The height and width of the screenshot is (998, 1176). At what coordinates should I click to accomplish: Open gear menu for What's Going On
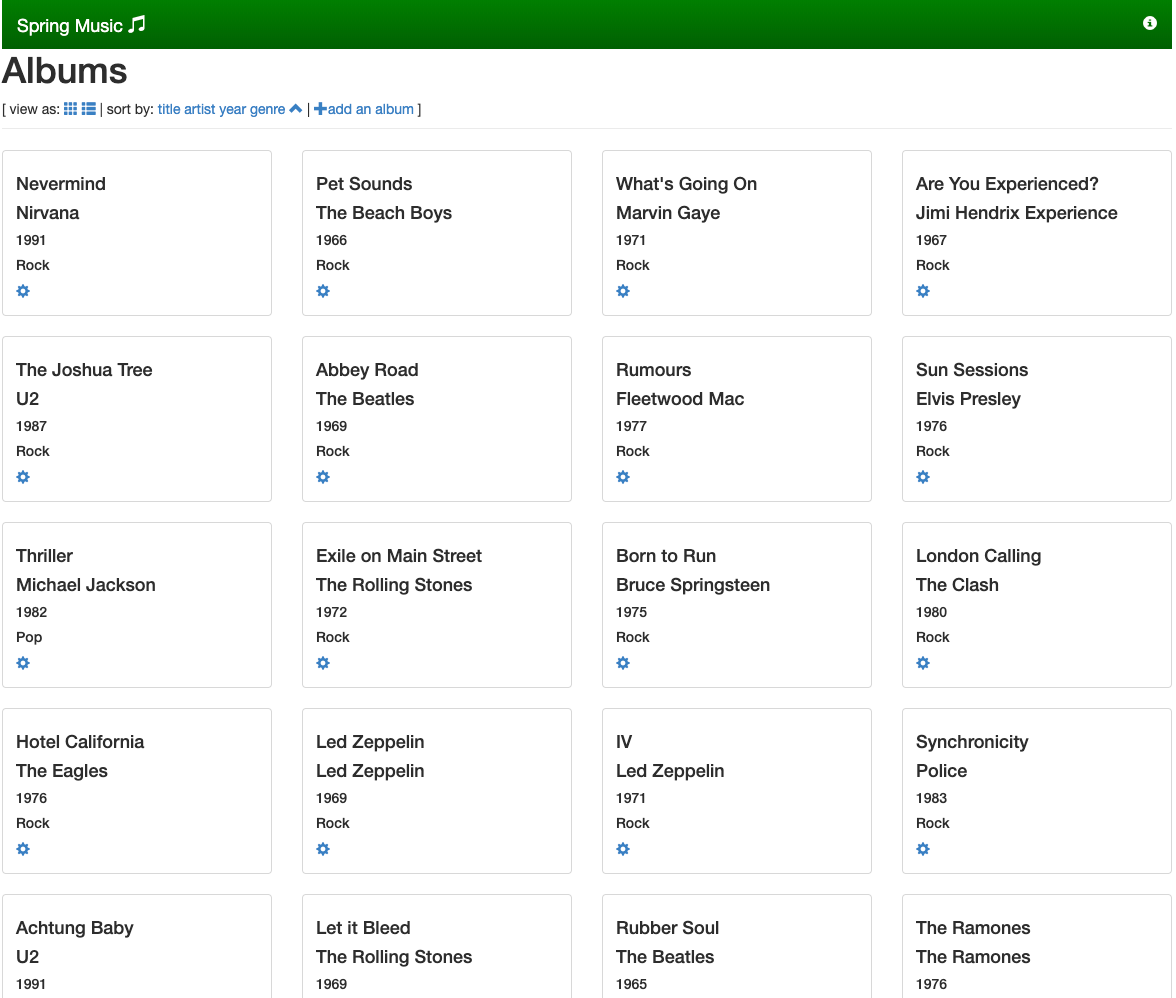(623, 291)
